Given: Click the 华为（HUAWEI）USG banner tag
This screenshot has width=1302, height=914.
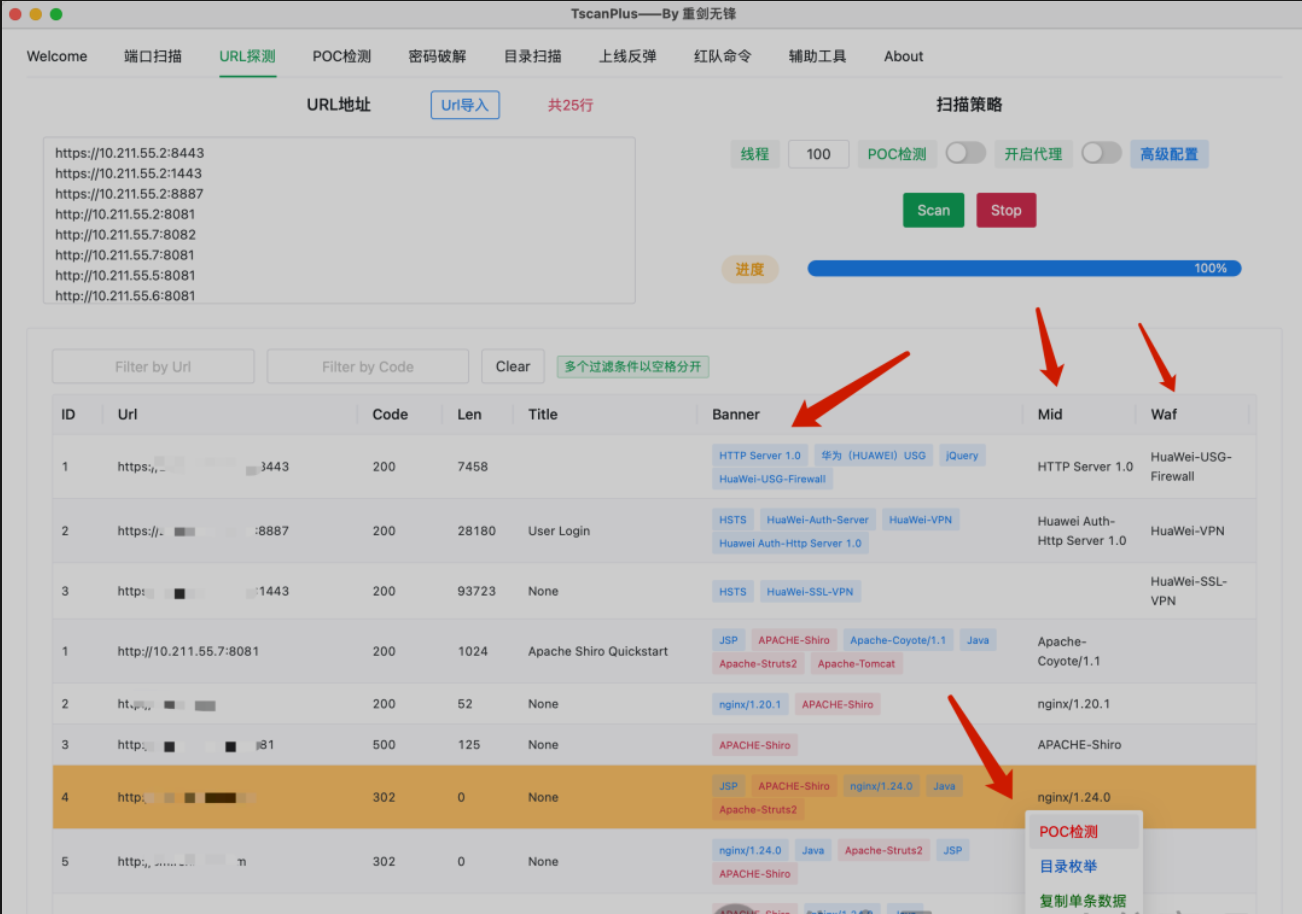Looking at the screenshot, I should click(874, 455).
